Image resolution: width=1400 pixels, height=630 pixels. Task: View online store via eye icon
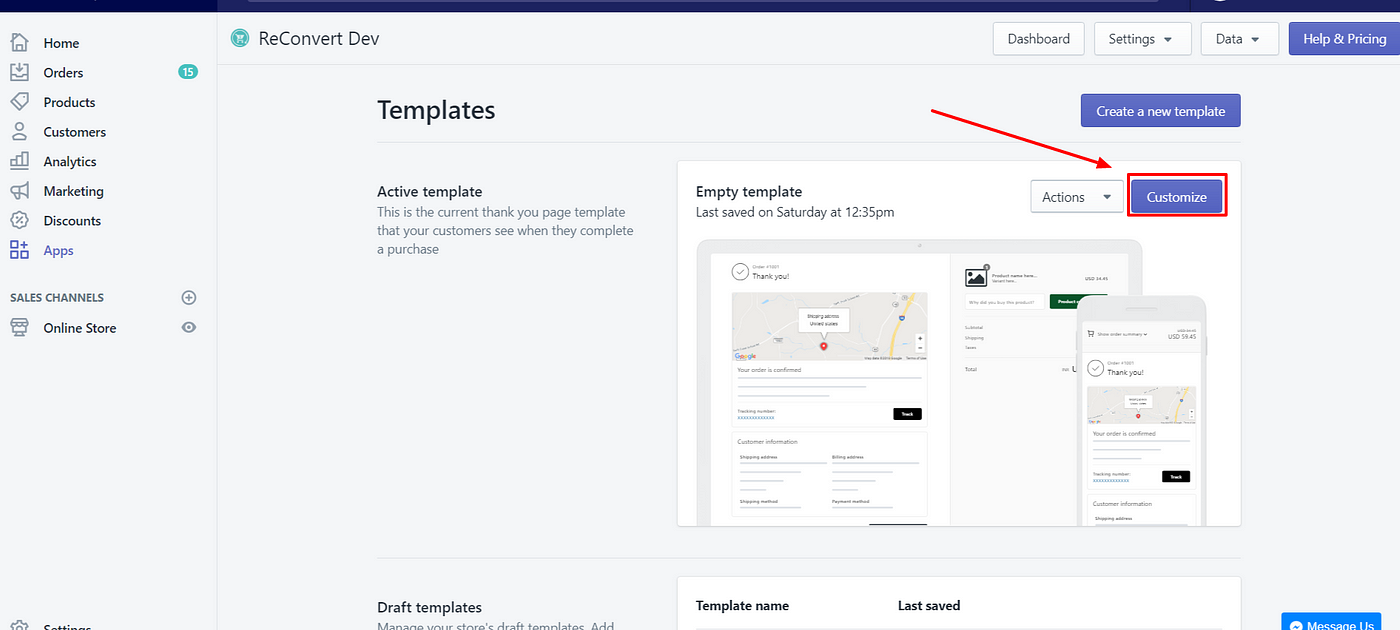coord(189,328)
